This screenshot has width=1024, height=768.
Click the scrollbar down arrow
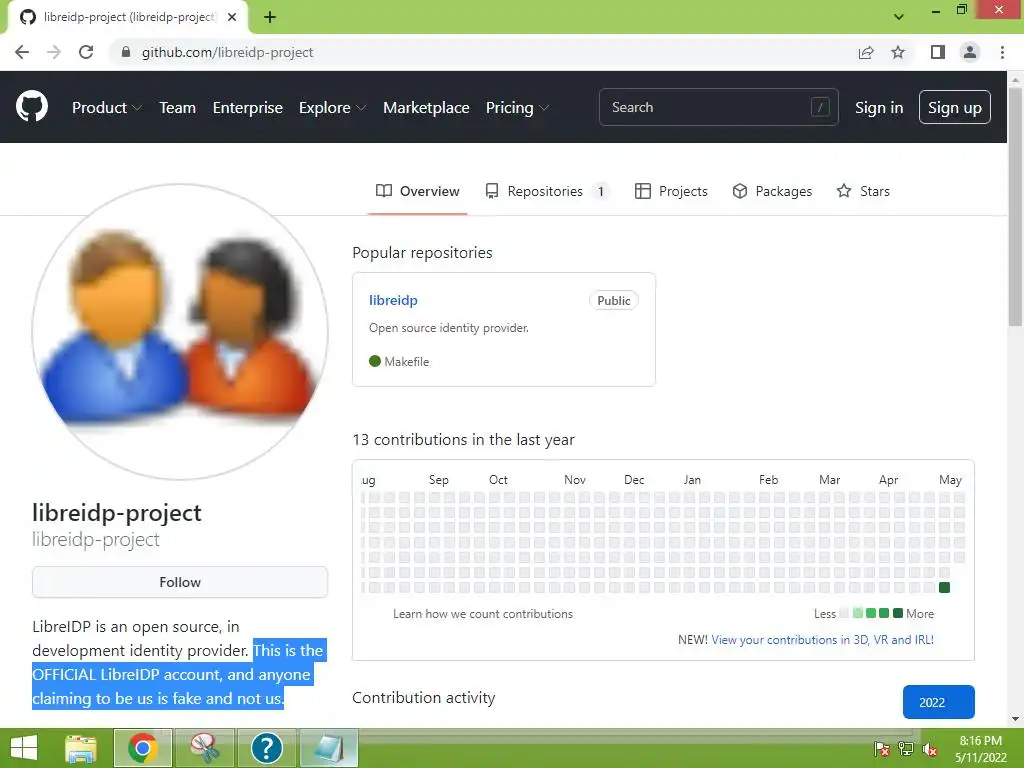click(x=1016, y=719)
